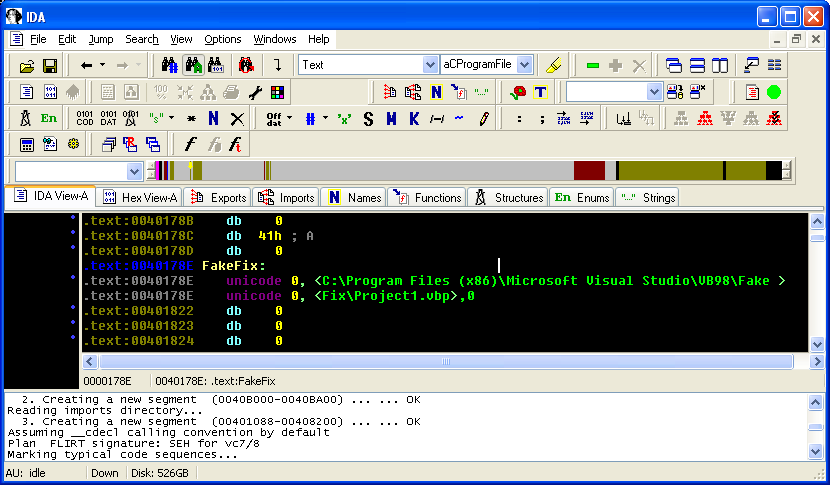Click the blue N rename icon beside the asterisk

pos(213,118)
